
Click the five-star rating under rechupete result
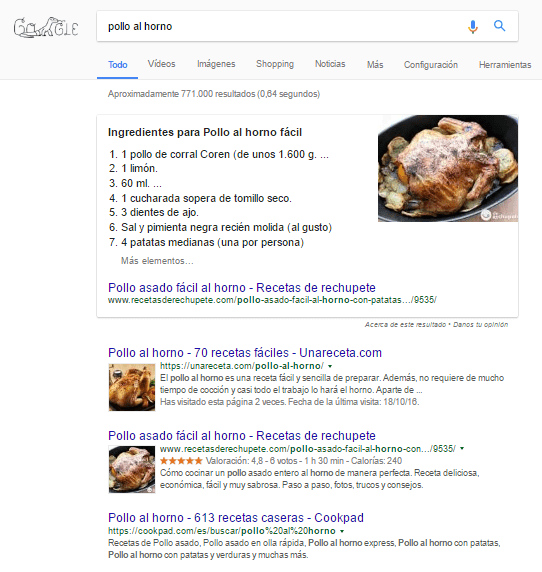coord(181,461)
